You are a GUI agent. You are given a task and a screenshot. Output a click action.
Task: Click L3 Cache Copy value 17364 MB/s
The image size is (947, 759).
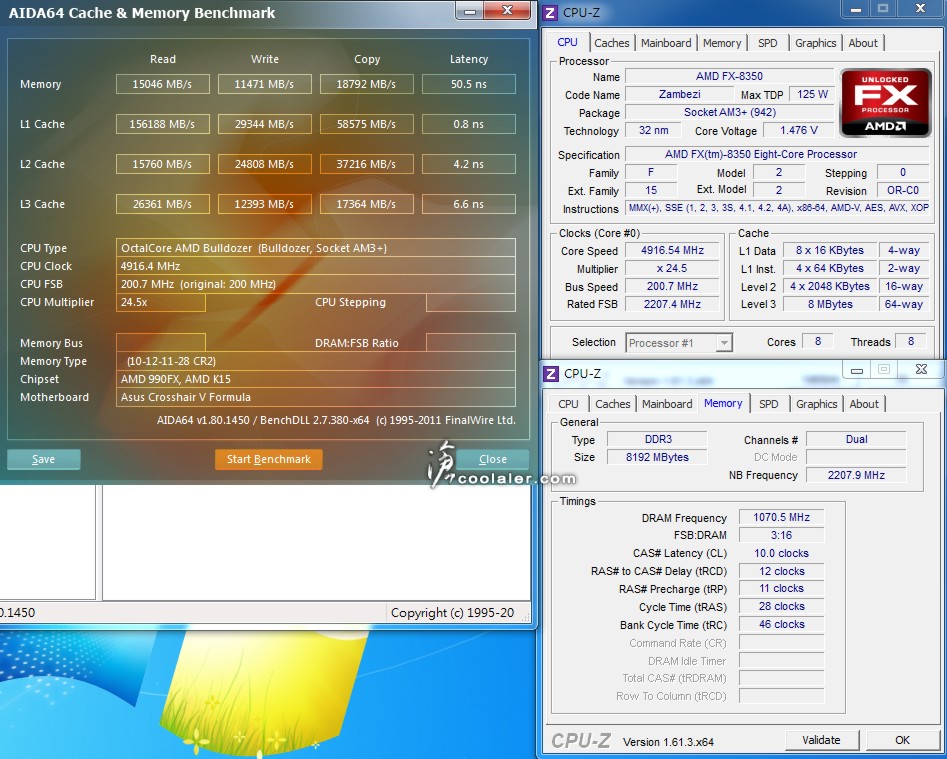(367, 204)
